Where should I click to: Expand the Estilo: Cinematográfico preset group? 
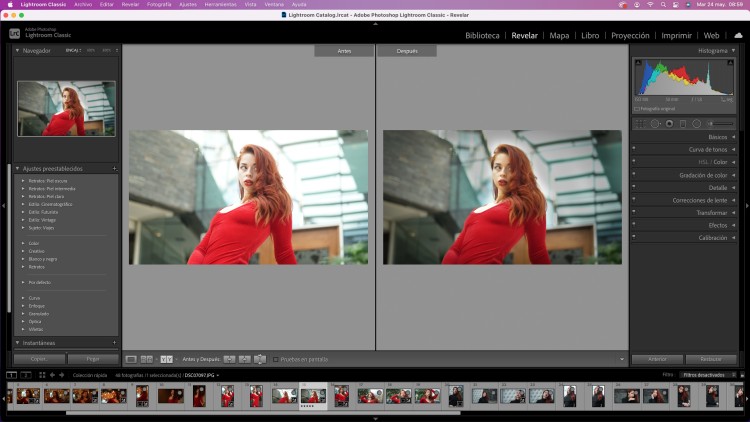[x=23, y=204]
